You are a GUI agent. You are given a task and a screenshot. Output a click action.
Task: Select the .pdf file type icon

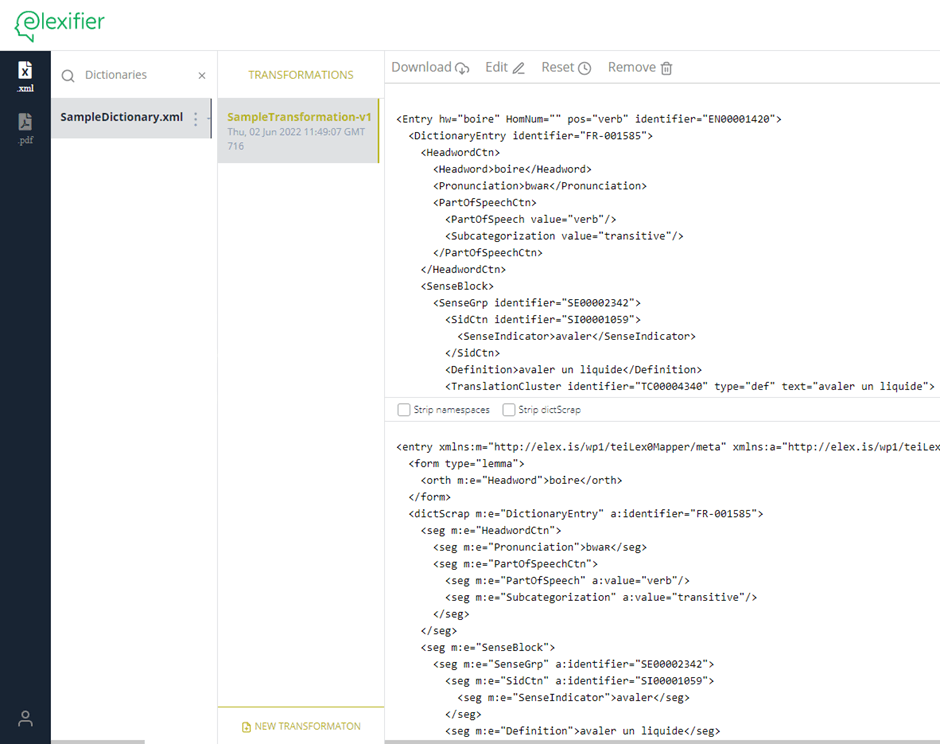click(25, 127)
